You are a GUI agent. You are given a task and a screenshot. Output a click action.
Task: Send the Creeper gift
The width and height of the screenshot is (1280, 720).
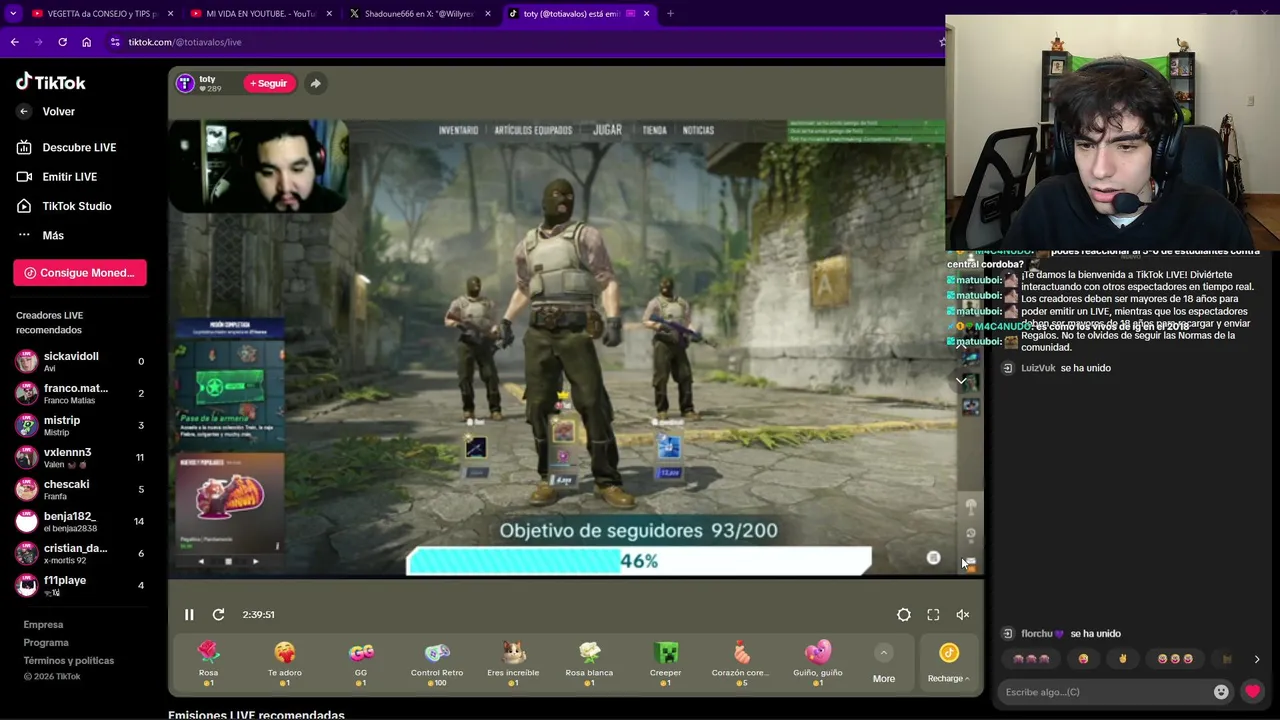(666, 664)
